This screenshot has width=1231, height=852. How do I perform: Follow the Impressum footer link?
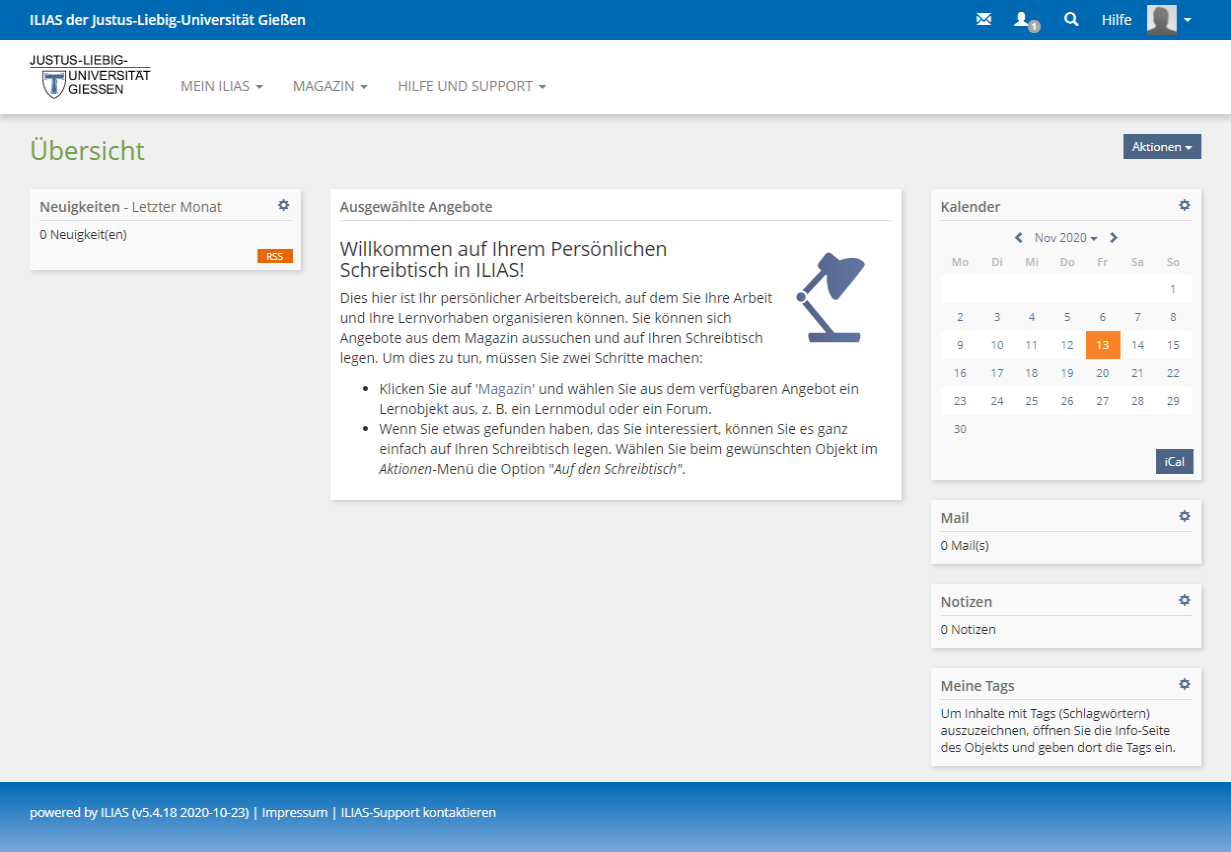(295, 813)
